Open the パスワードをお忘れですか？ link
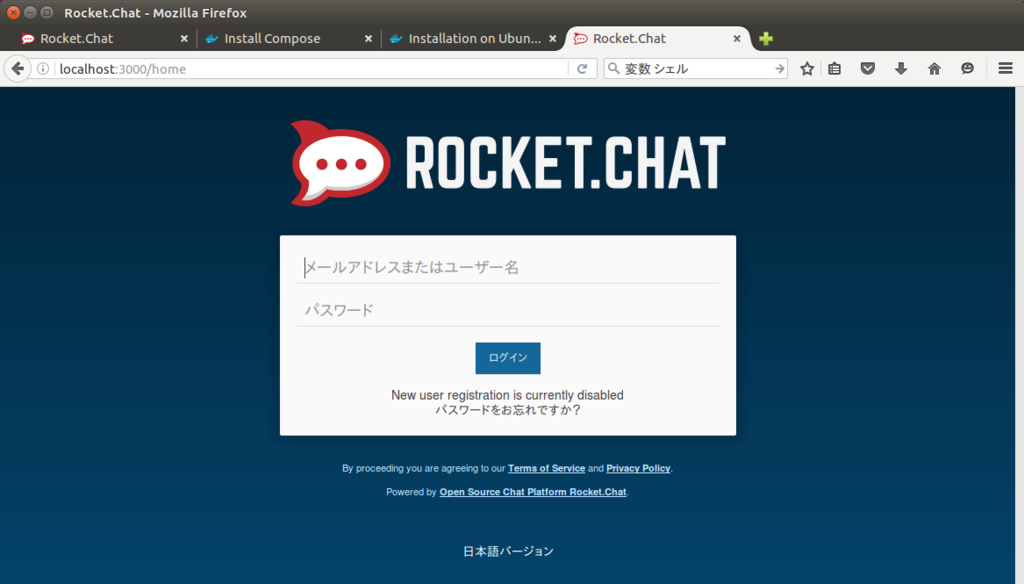Screen dimensions: 1024x584 pyautogui.click(x=507, y=410)
